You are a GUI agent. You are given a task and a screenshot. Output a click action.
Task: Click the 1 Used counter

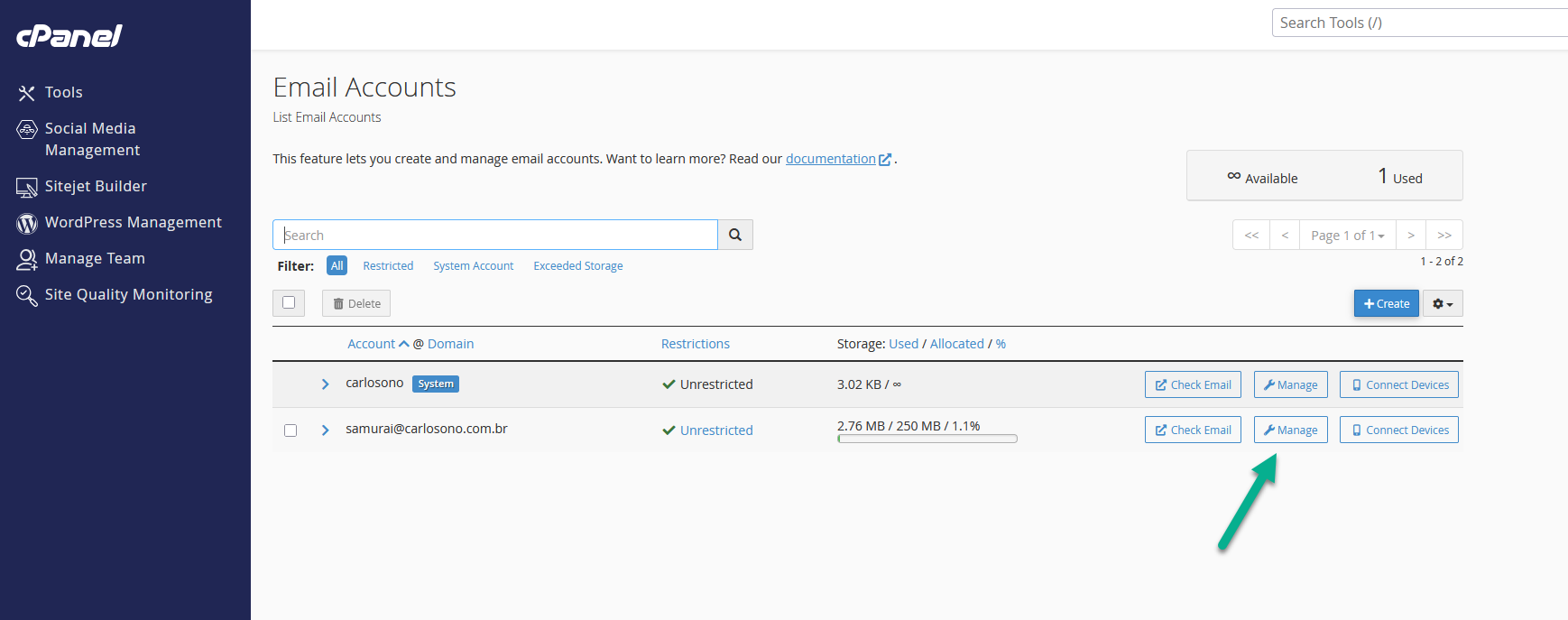click(x=1400, y=177)
